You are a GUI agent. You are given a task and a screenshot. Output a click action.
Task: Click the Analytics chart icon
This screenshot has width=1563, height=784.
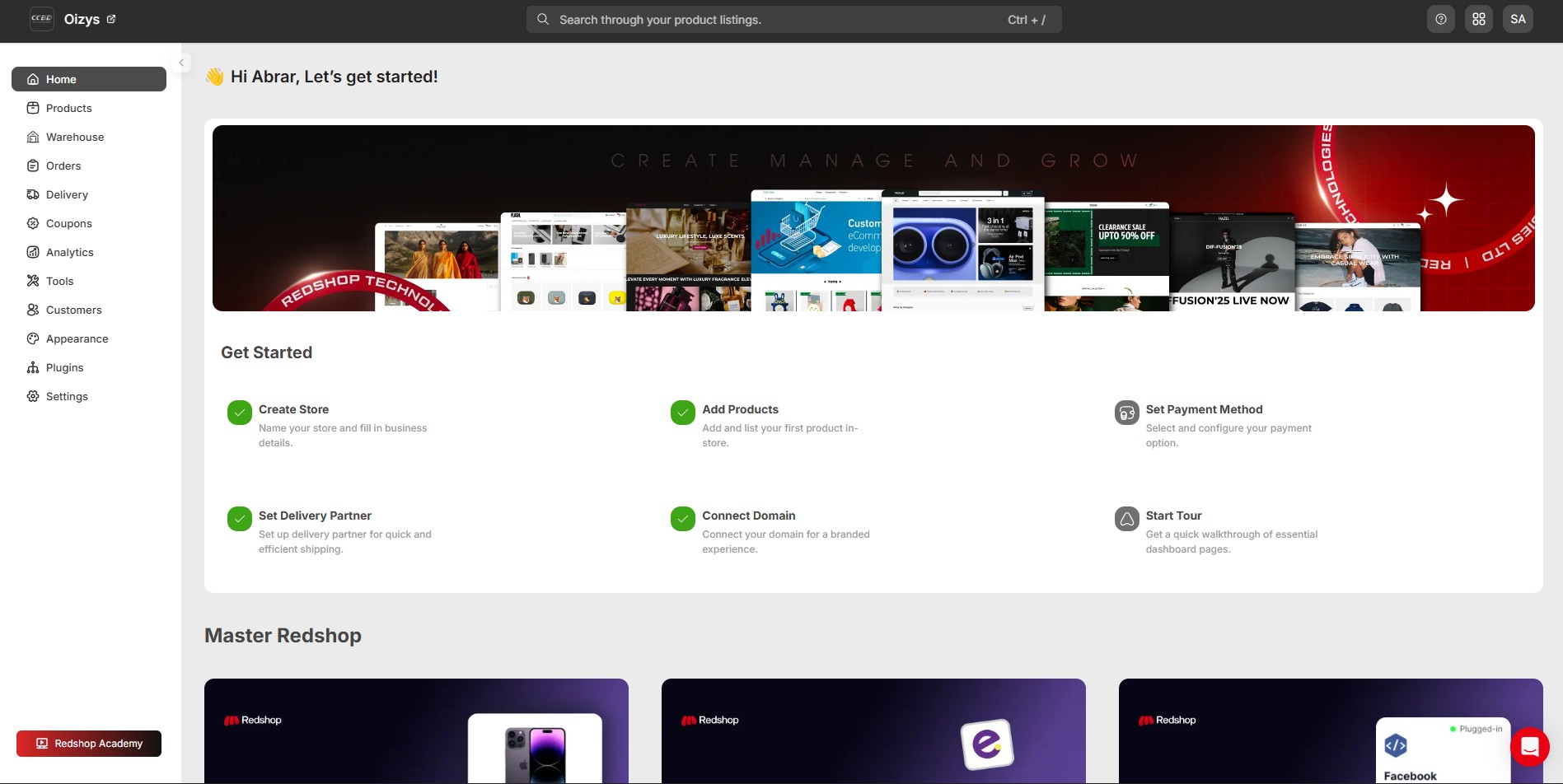pos(33,252)
